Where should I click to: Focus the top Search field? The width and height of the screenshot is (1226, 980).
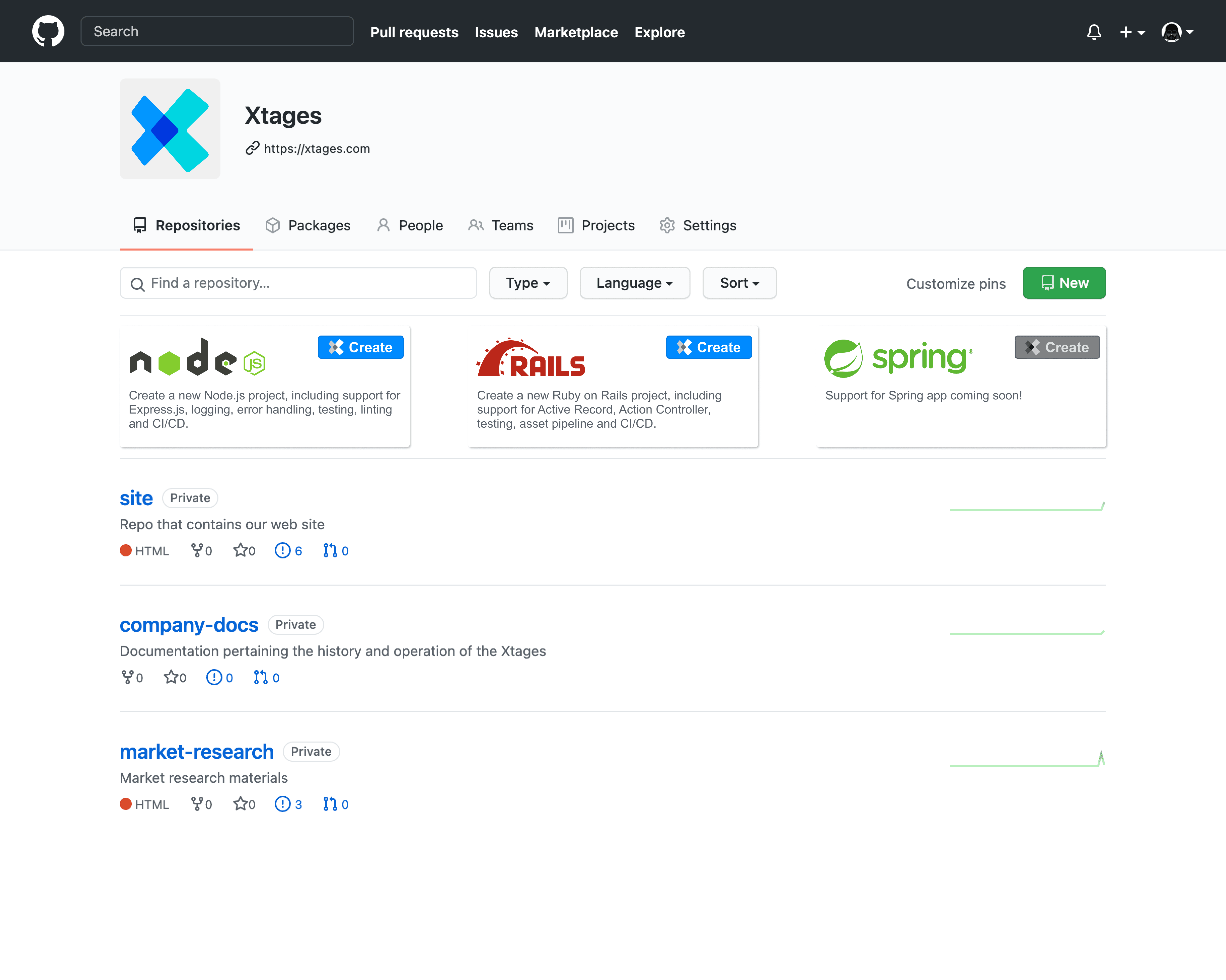(x=217, y=31)
